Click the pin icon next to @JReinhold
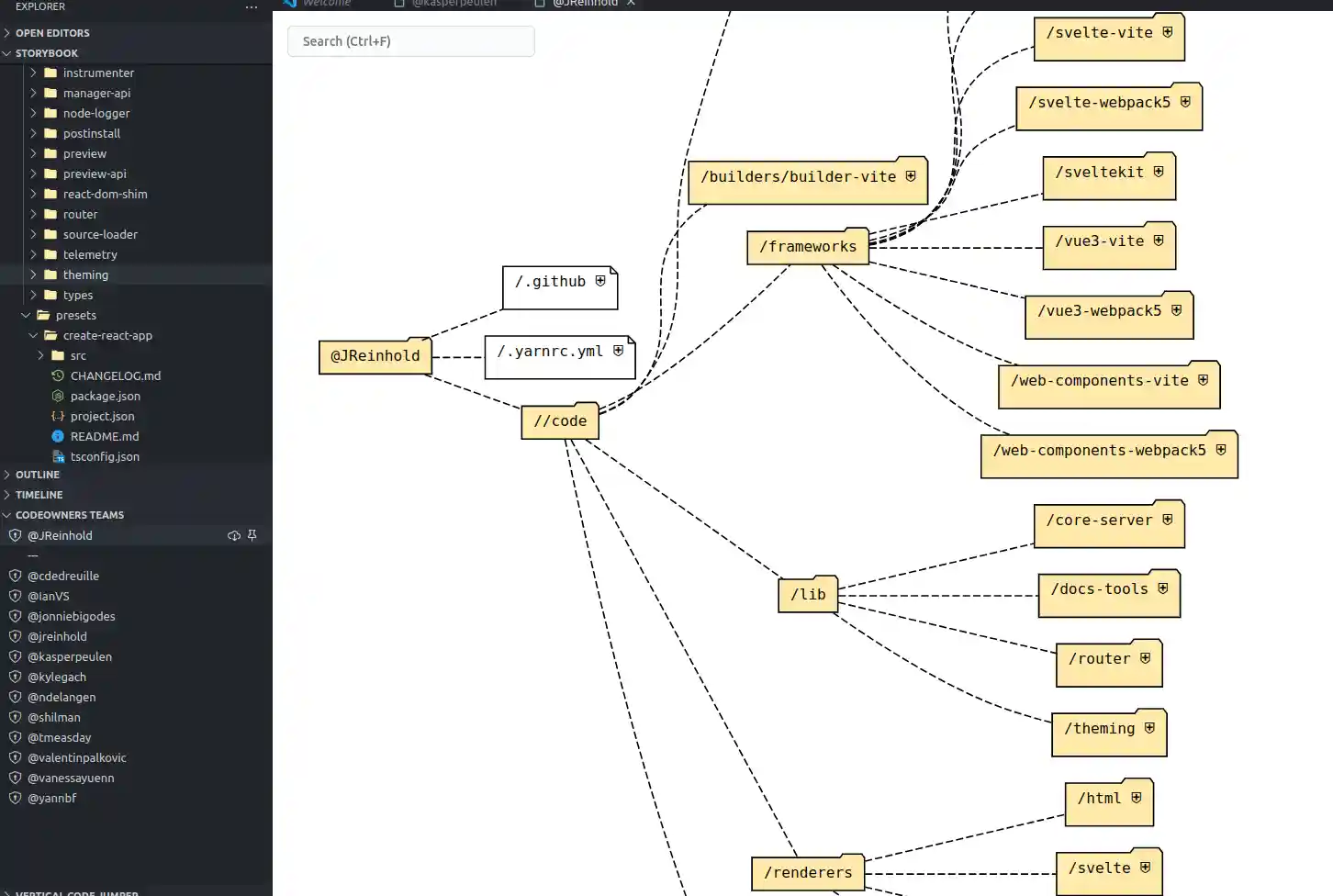The image size is (1333, 896). 252,535
